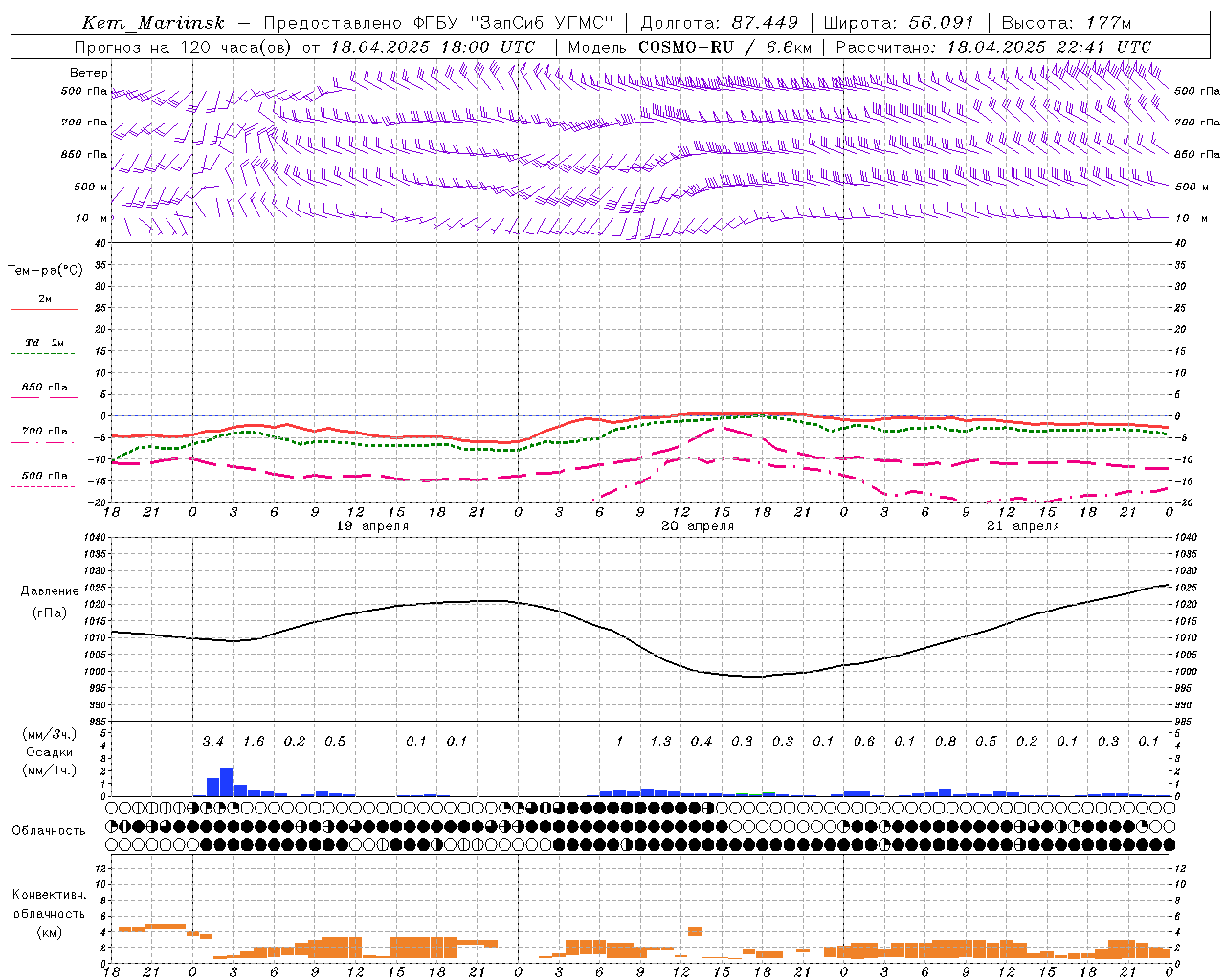
Task: Click precipitation value '0.6'
Action: click(x=864, y=742)
